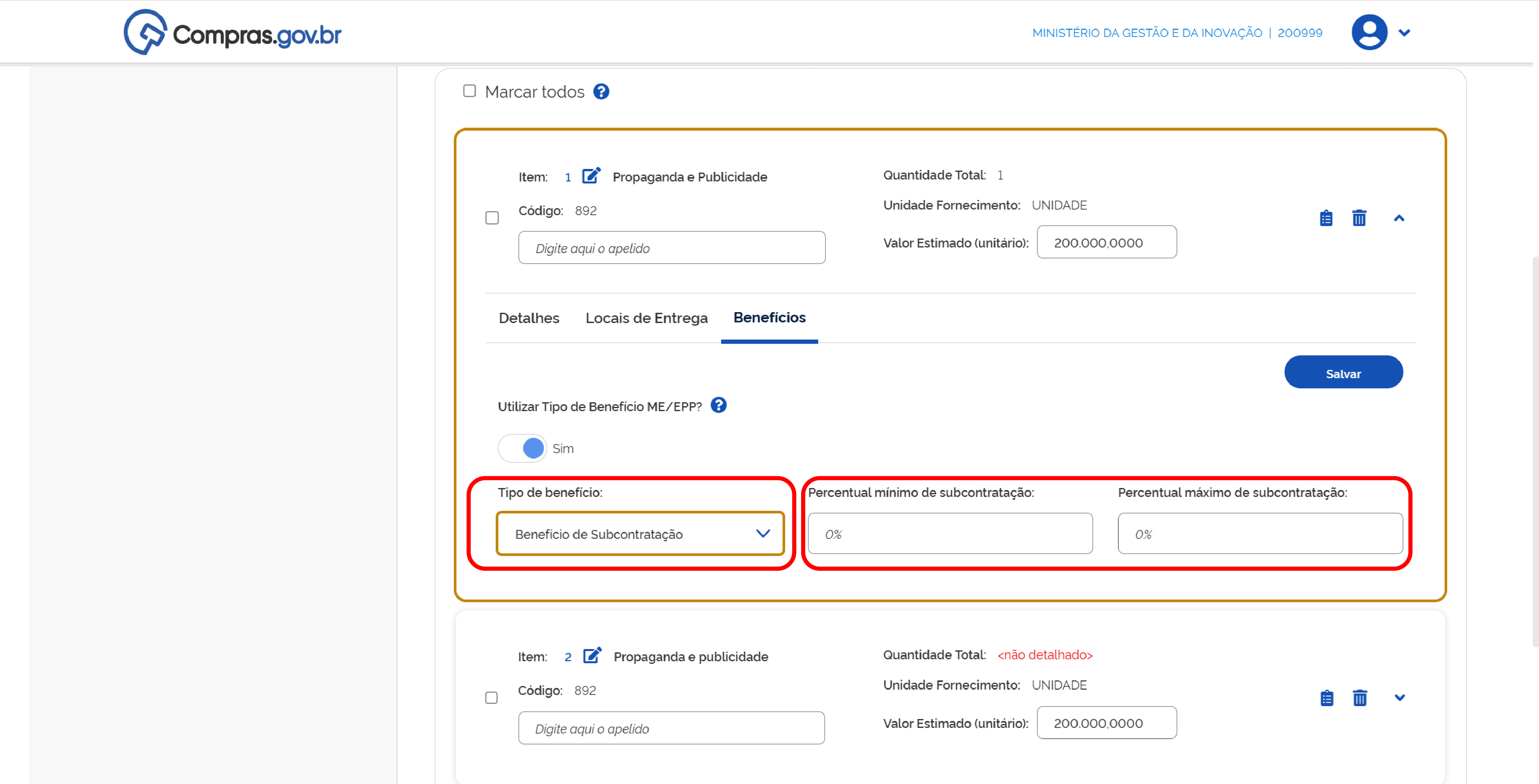Click the minimum subcontracting percentage field
The image size is (1539, 784).
(950, 533)
